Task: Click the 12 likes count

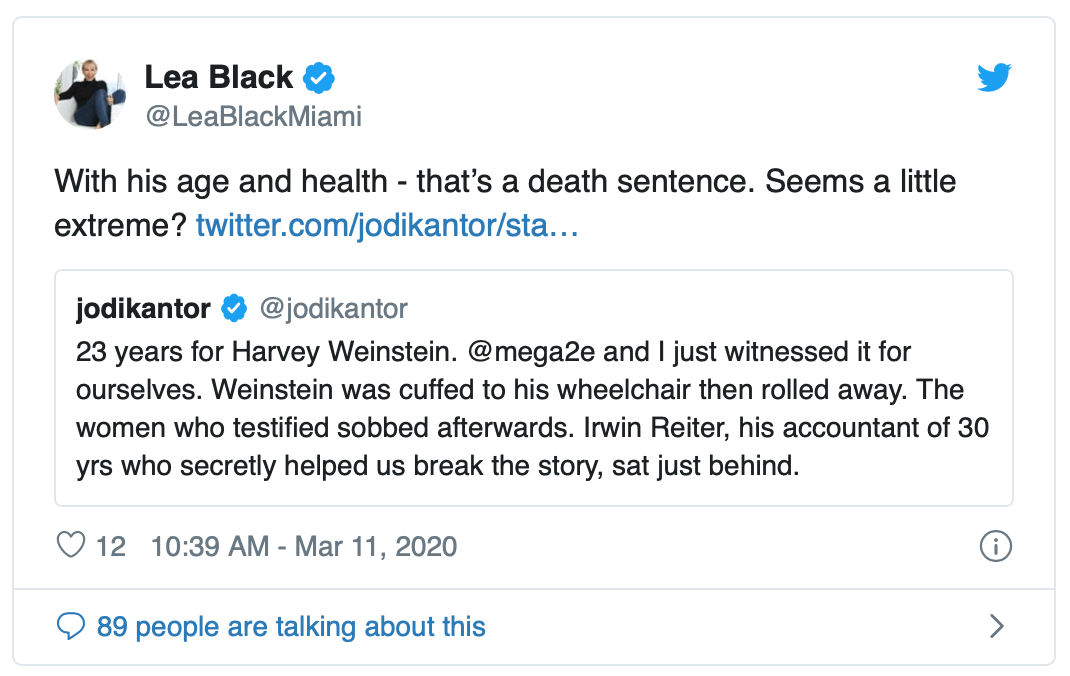Action: 110,546
